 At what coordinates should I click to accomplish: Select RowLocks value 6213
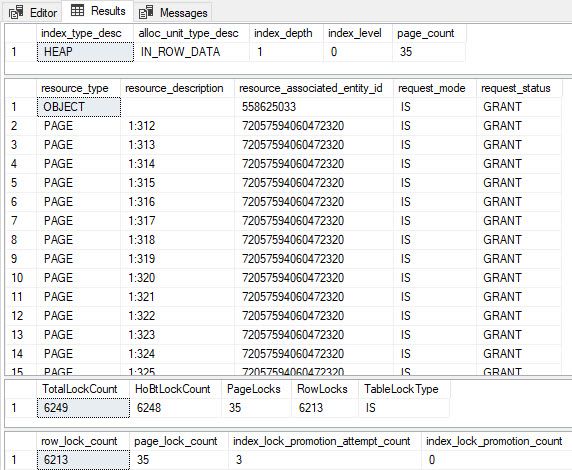[x=325, y=408]
